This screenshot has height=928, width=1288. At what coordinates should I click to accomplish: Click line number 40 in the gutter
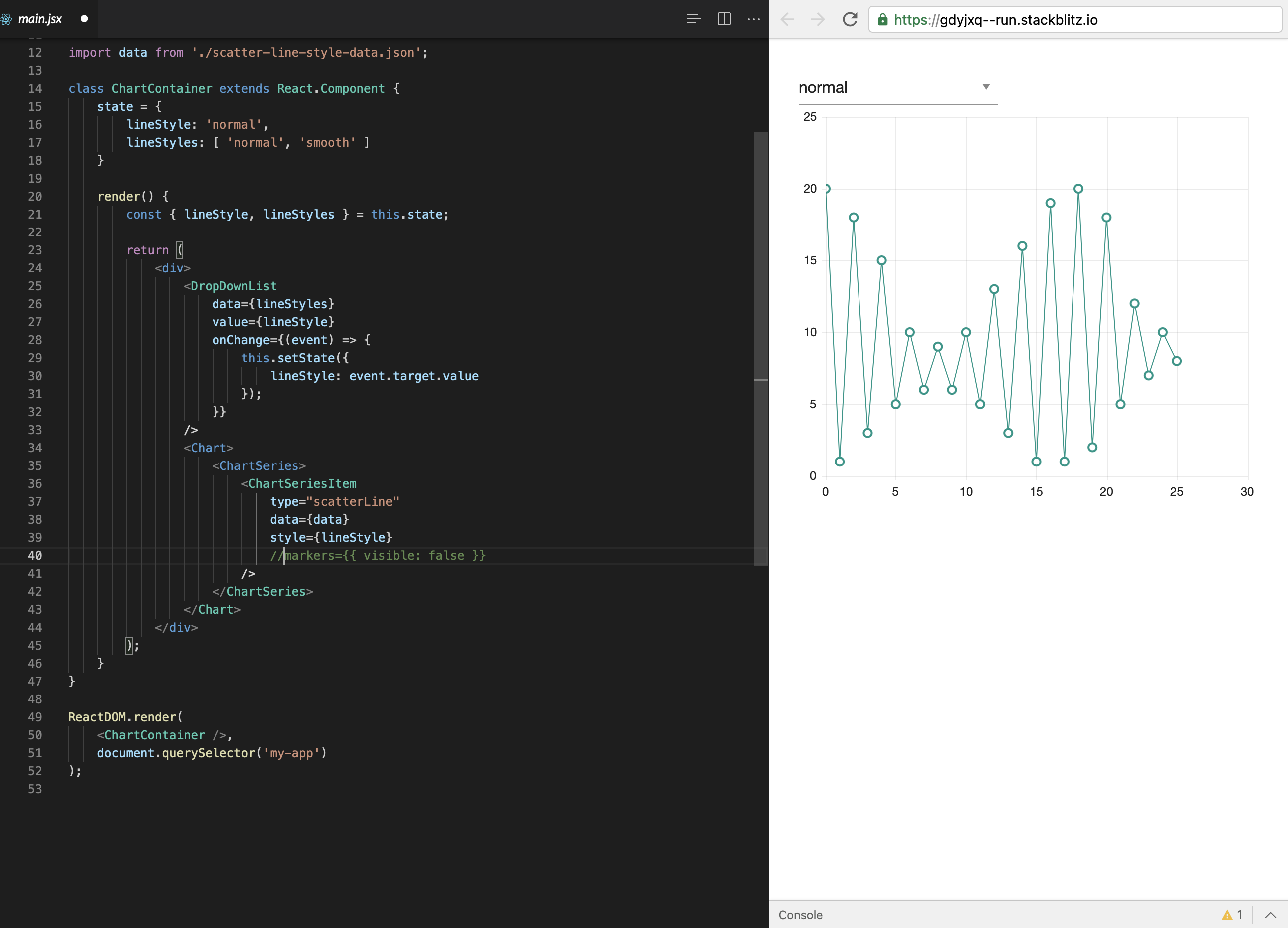pyautogui.click(x=34, y=555)
